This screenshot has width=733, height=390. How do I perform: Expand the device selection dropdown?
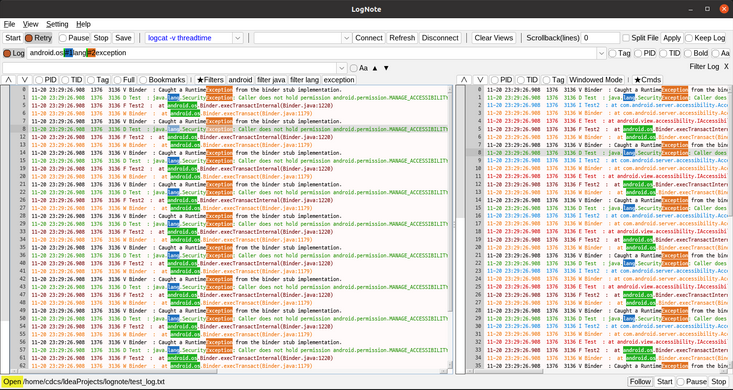coord(346,38)
